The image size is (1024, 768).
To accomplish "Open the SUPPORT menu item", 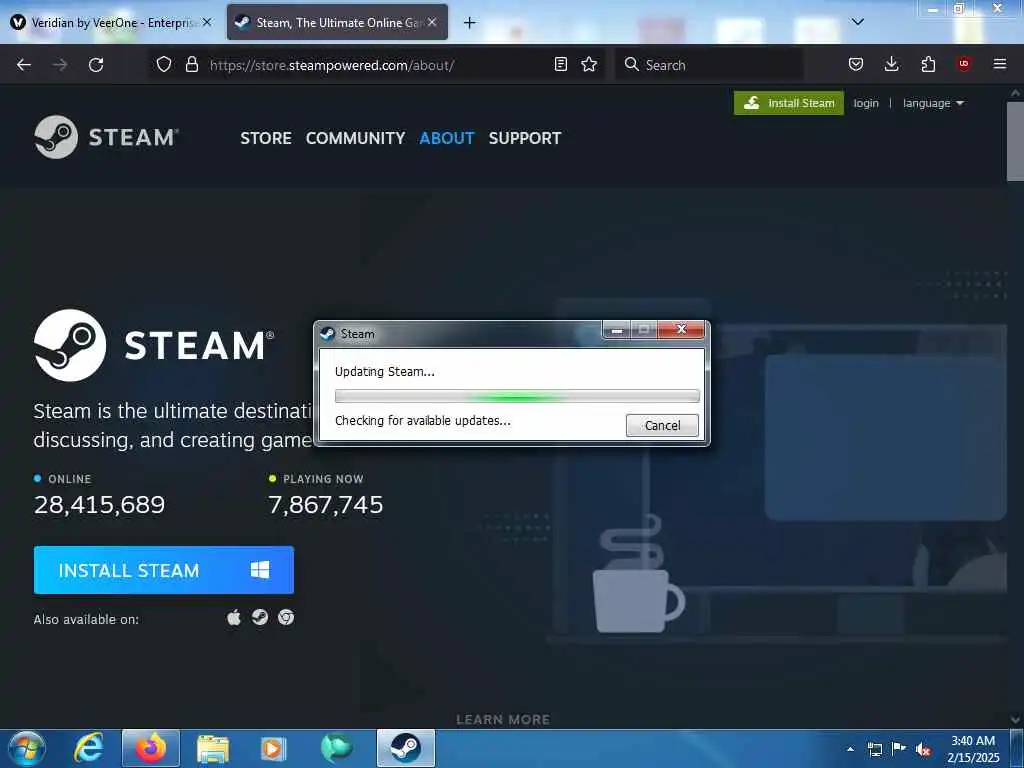I will [x=525, y=138].
